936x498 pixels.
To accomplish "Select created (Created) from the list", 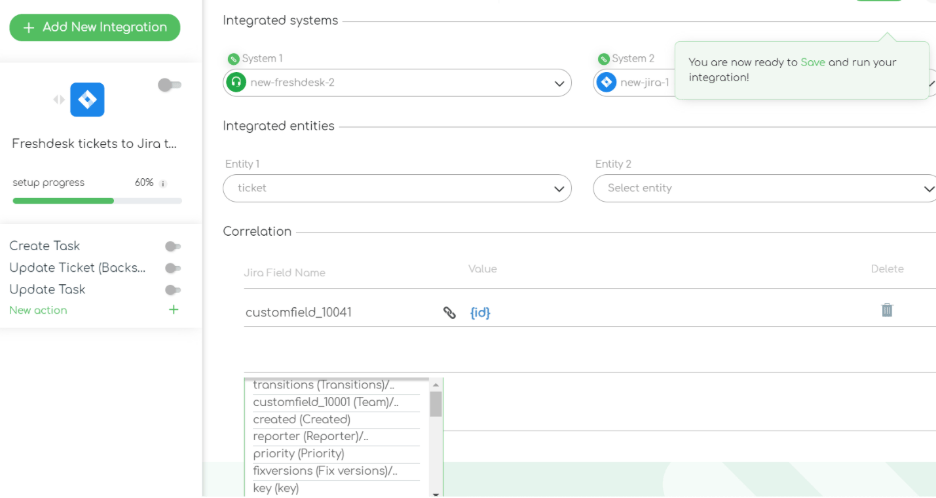I will click(301, 420).
